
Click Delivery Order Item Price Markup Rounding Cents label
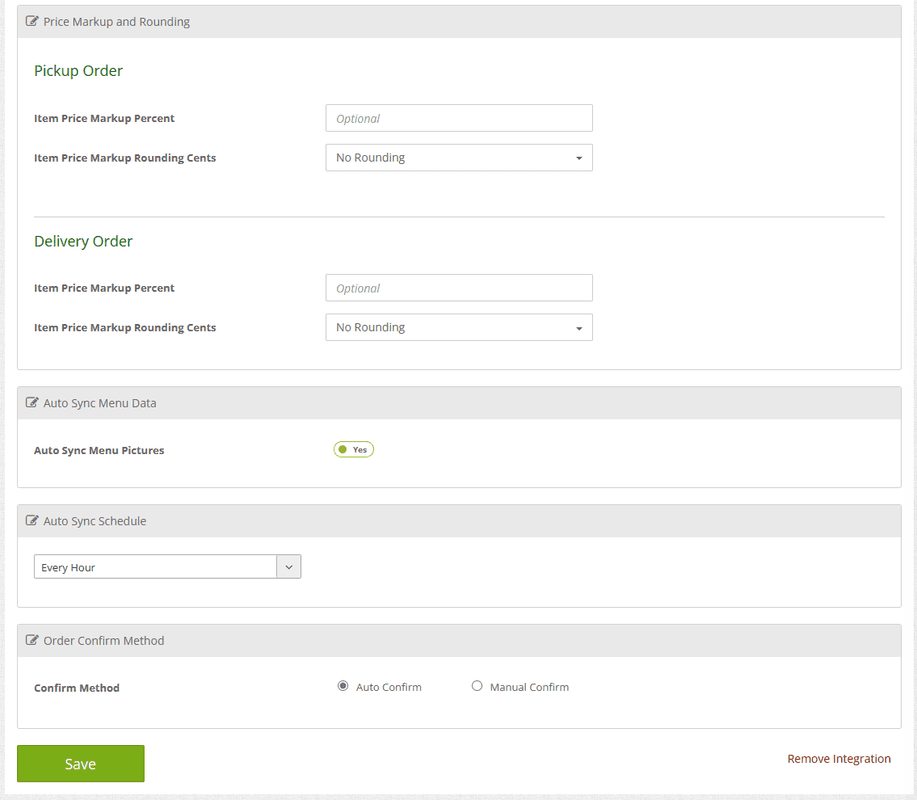click(x=125, y=327)
